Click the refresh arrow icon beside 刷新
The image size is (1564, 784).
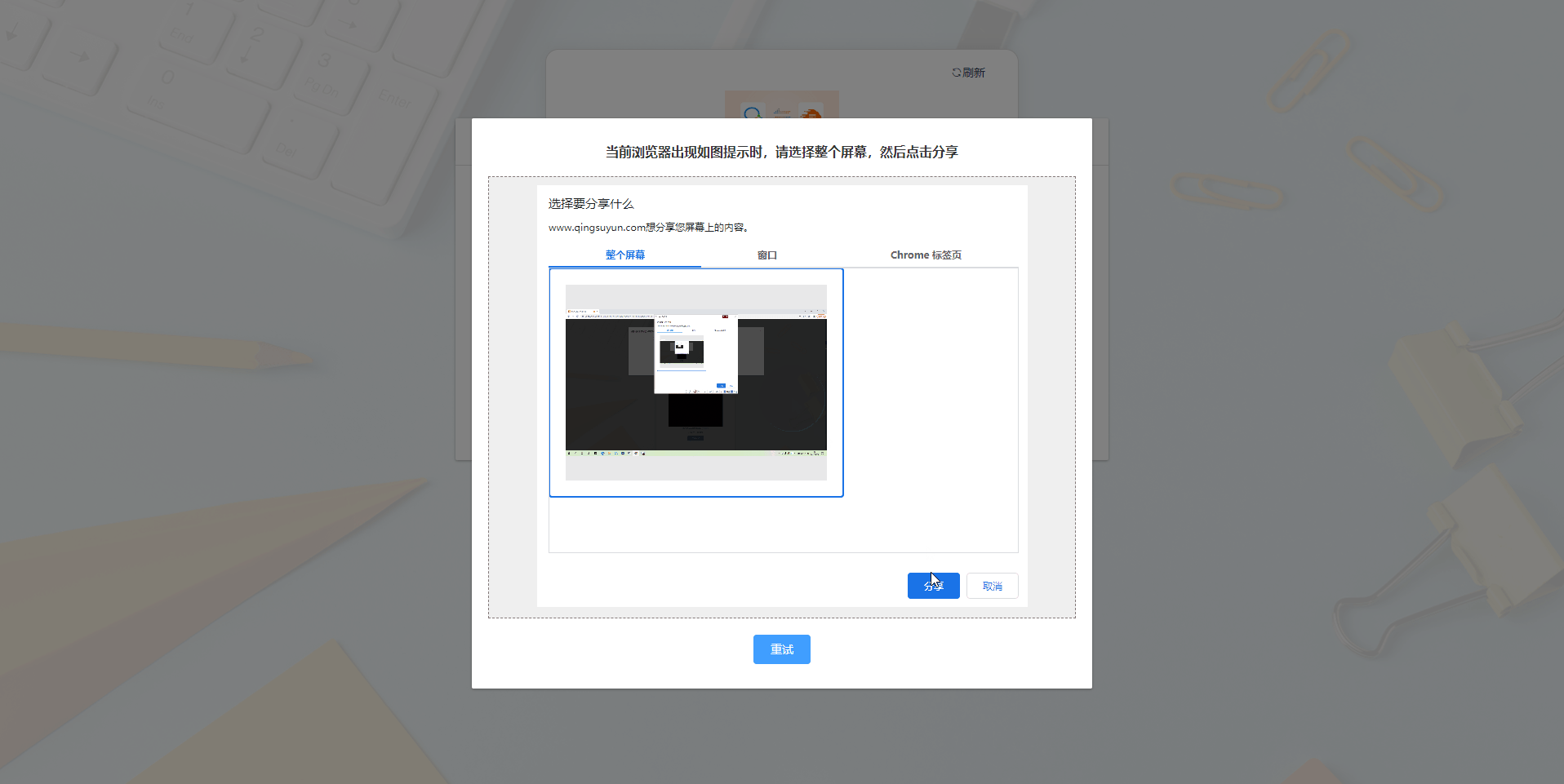click(x=956, y=73)
